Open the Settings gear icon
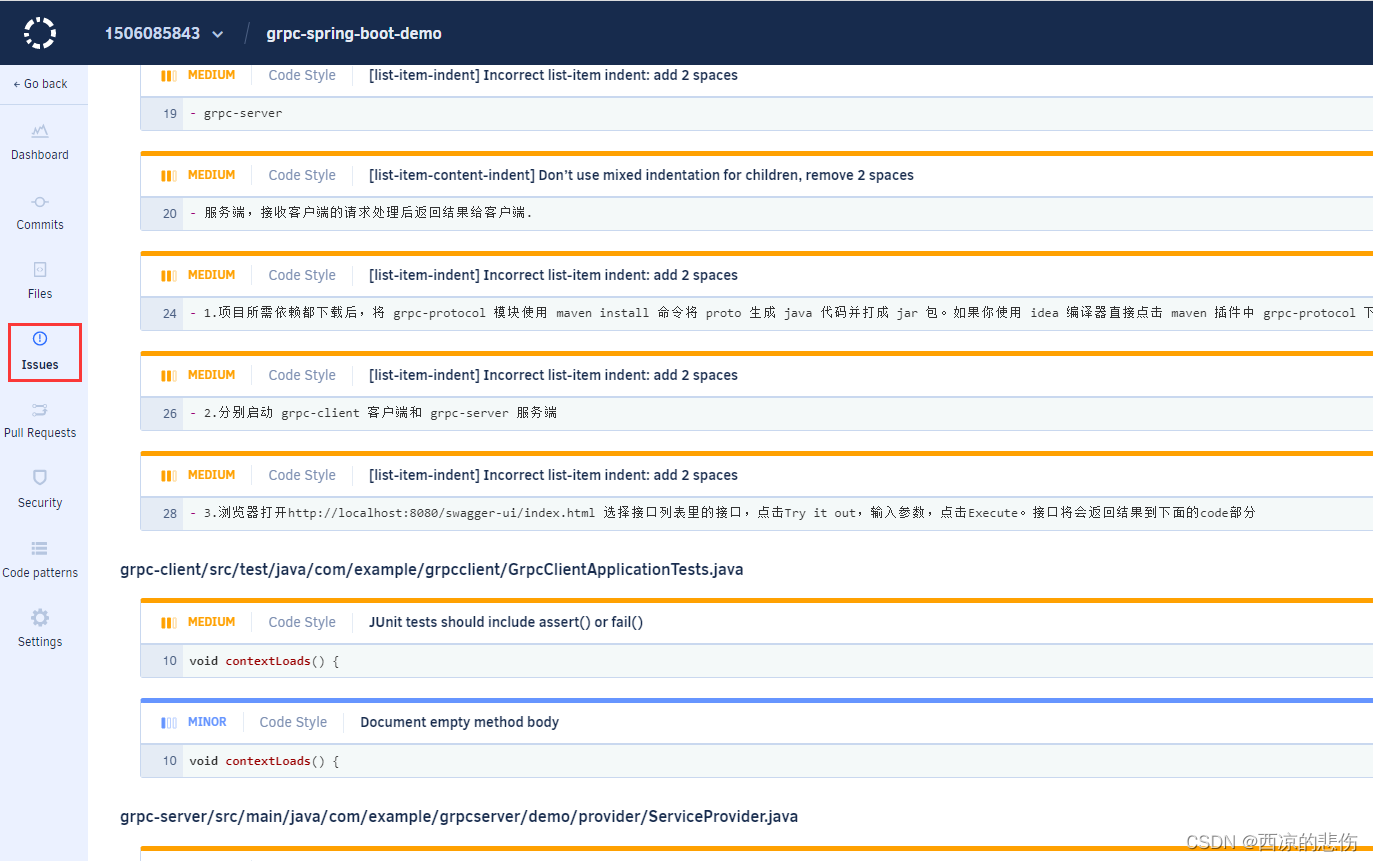 (40, 617)
